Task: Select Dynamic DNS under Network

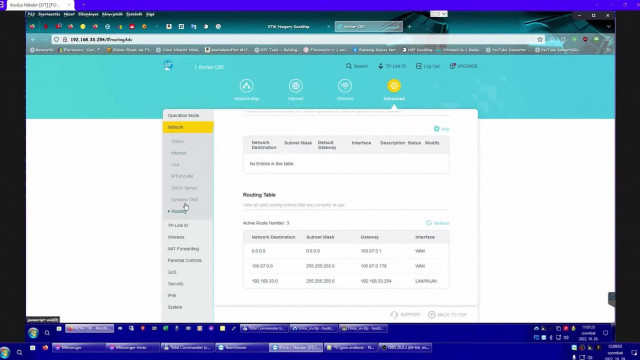Action: click(184, 200)
